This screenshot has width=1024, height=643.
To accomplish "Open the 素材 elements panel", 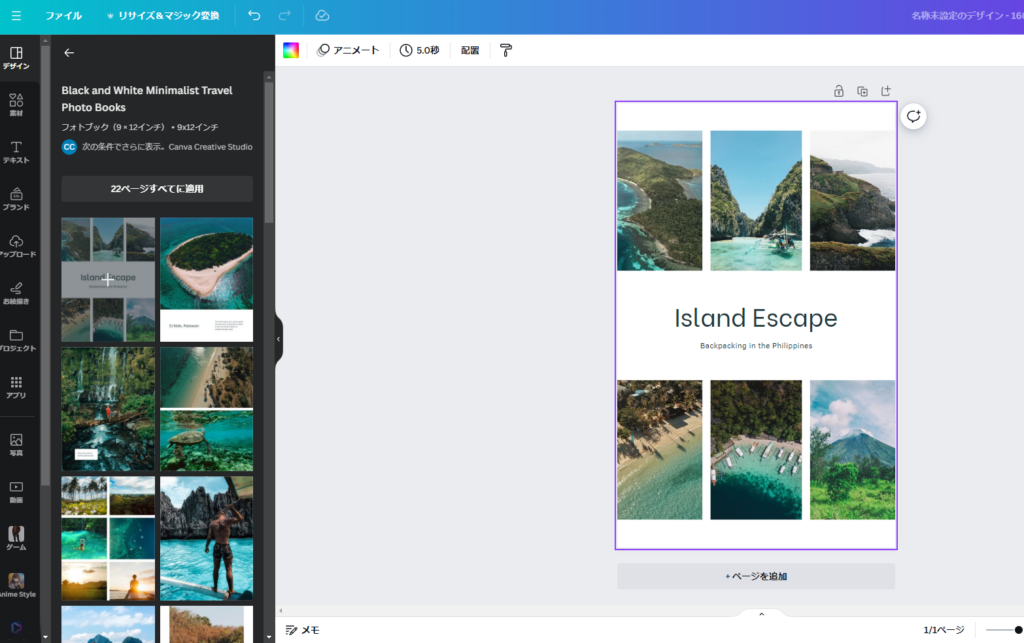I will tap(16, 106).
